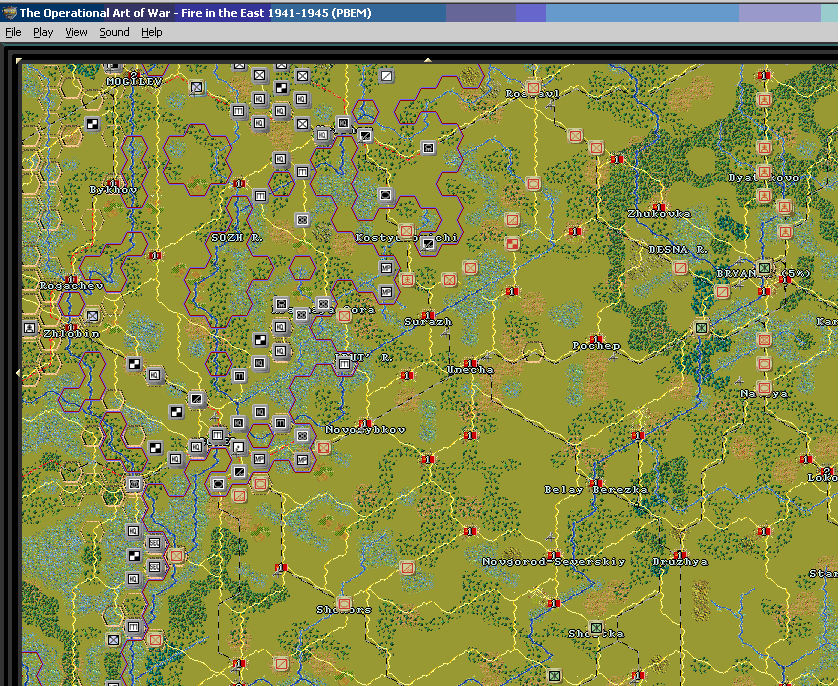
Task: Open the Help menu
Action: click(152, 32)
